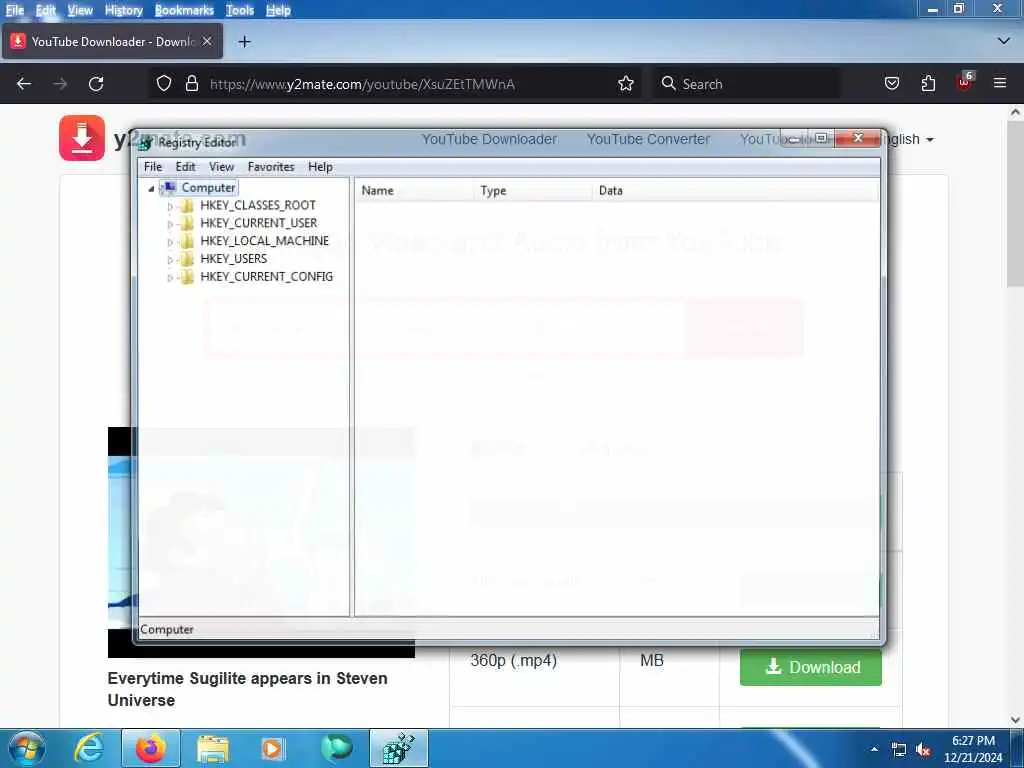Open uBlock extension icon with badge
Image resolution: width=1024 pixels, height=768 pixels.
965,82
